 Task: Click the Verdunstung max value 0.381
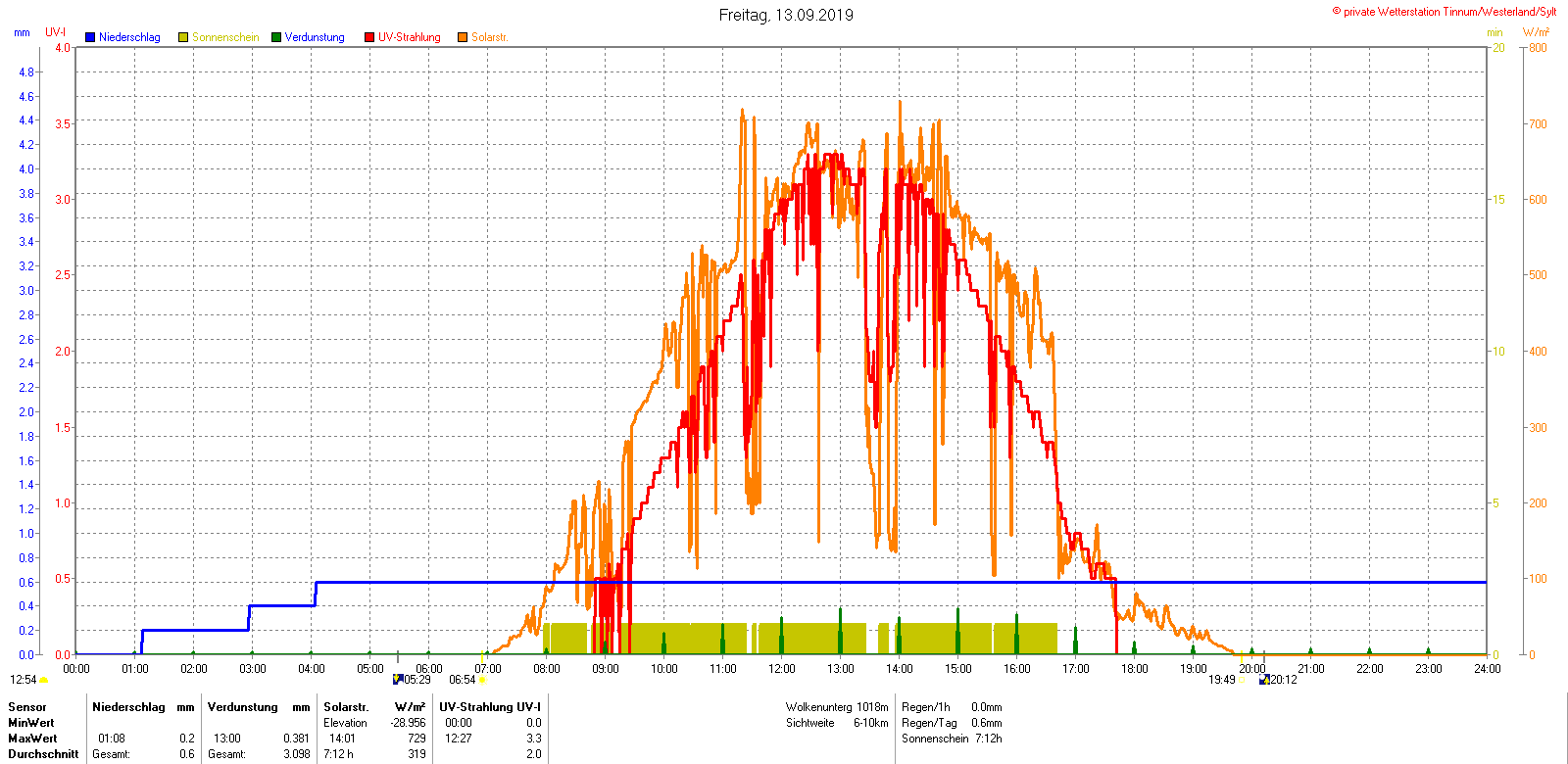(x=297, y=739)
